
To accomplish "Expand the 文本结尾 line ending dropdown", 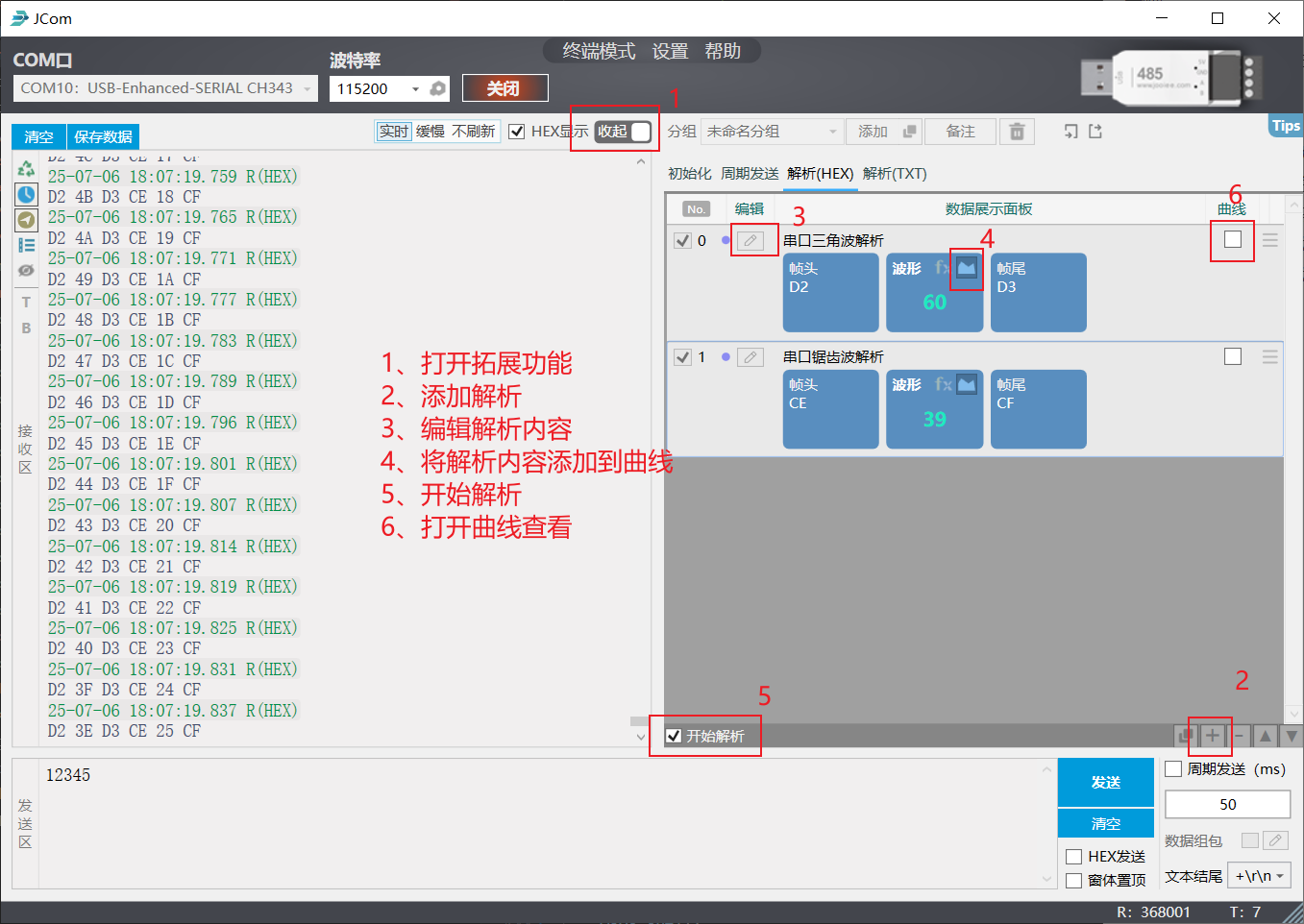I will tap(1260, 876).
